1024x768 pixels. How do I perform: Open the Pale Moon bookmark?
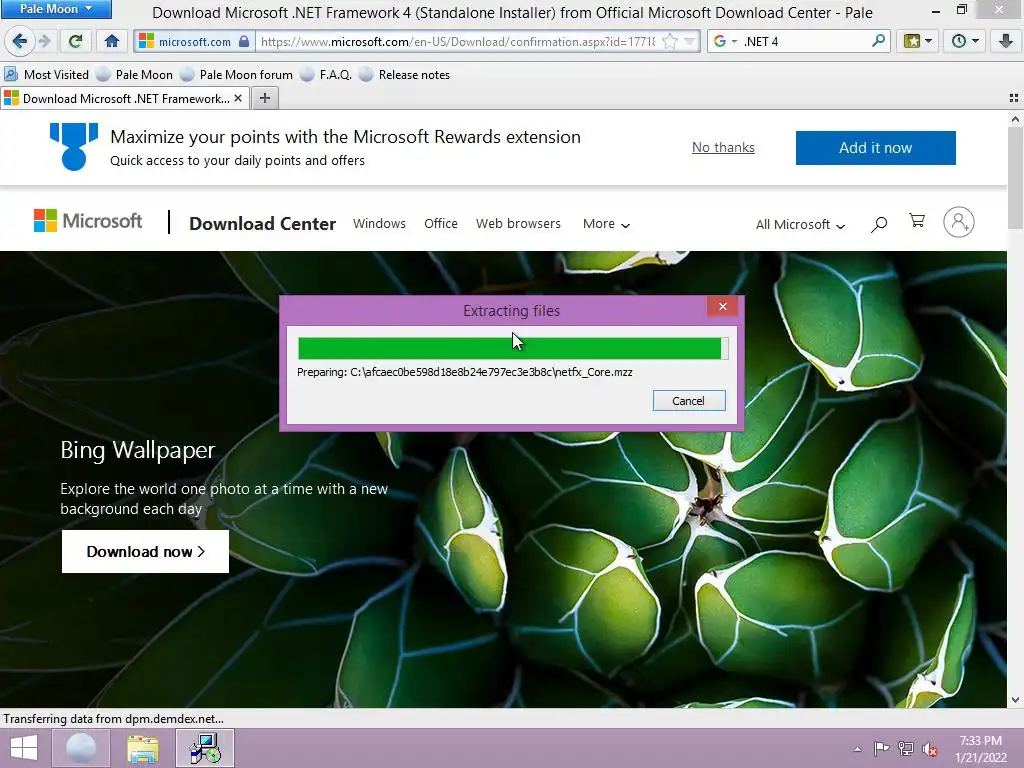[x=135, y=74]
